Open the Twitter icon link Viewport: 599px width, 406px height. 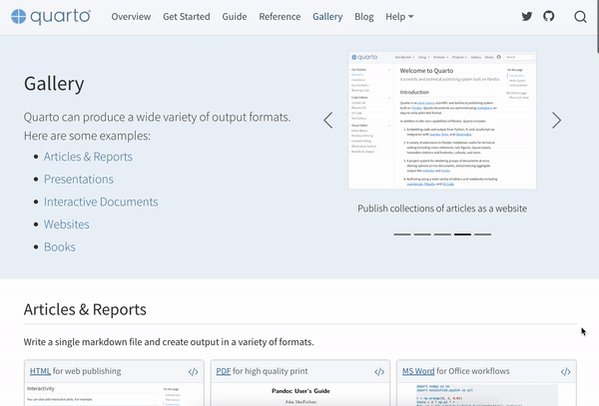(527, 16)
